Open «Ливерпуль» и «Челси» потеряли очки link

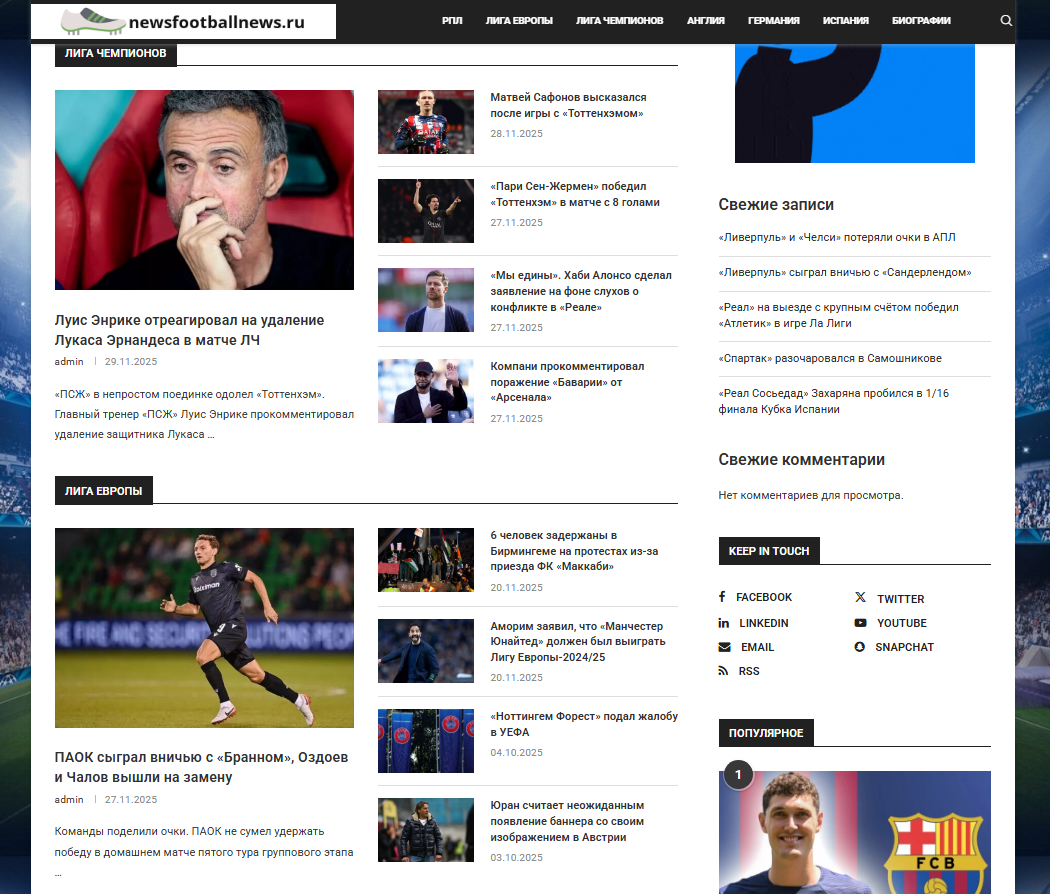(x=837, y=237)
